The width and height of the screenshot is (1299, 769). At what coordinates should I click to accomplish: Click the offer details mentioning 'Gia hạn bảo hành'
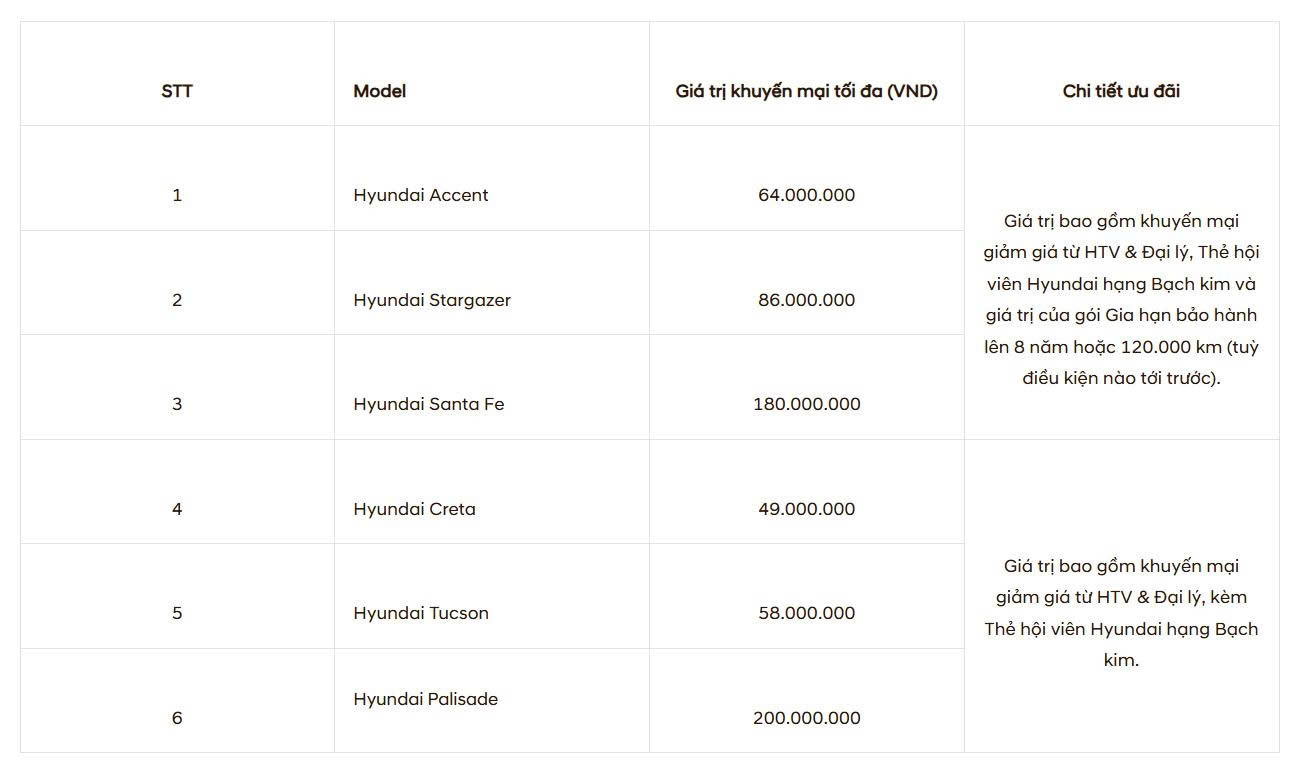click(1121, 299)
